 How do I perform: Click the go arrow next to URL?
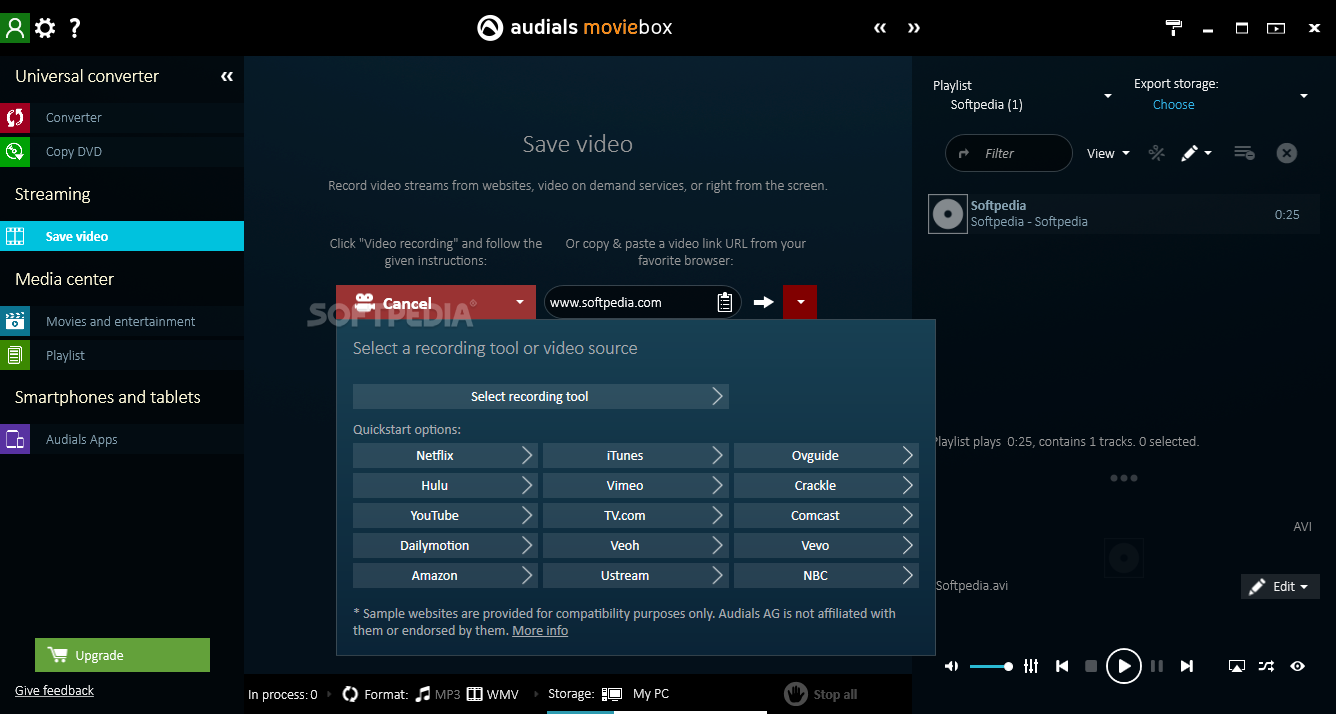point(764,302)
